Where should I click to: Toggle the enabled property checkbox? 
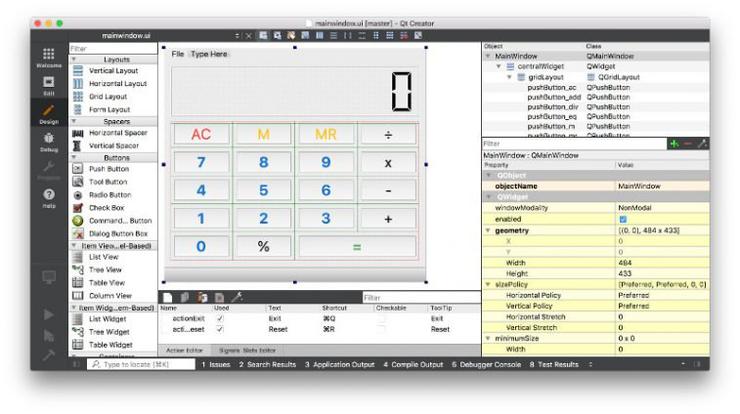click(x=623, y=218)
